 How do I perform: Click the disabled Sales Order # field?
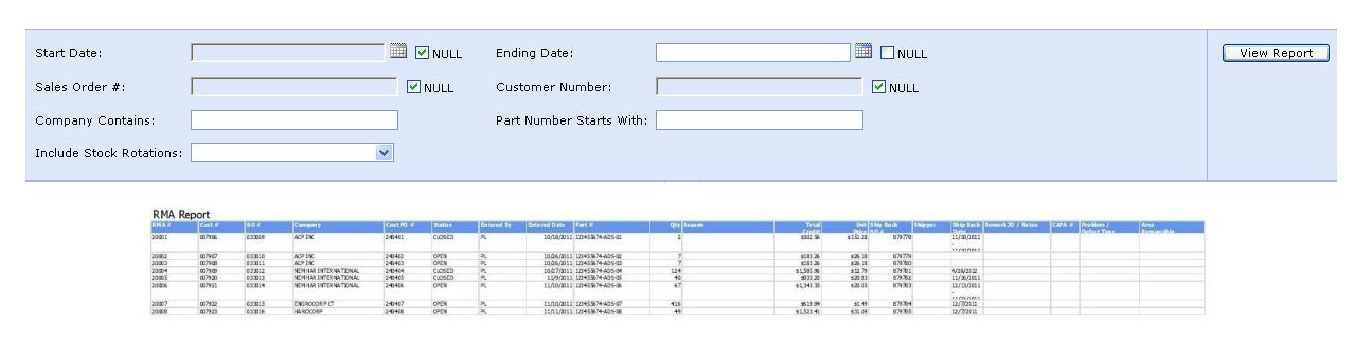294,87
